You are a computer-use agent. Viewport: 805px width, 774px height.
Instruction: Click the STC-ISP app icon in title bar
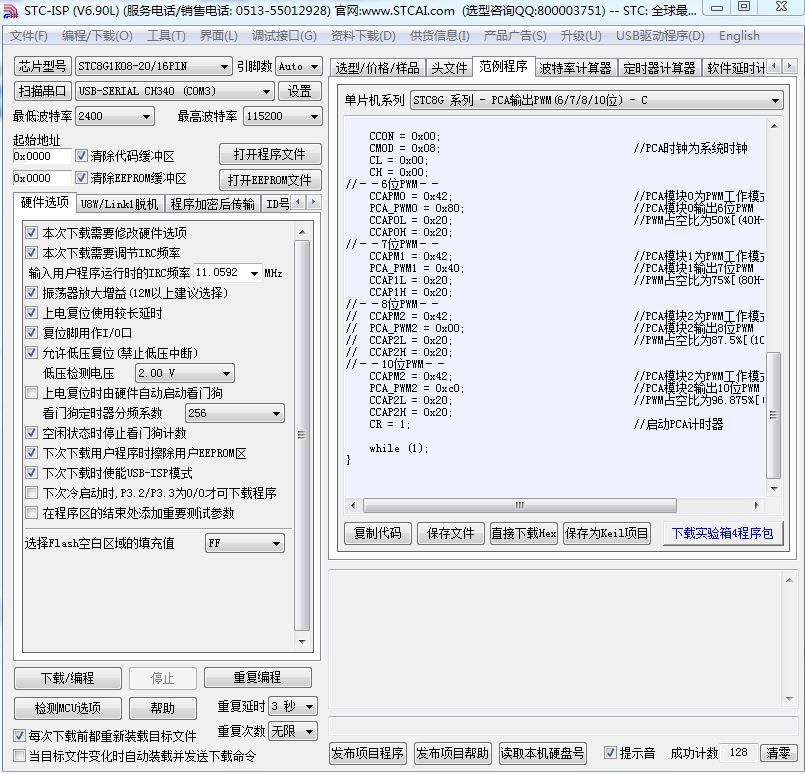click(x=10, y=10)
